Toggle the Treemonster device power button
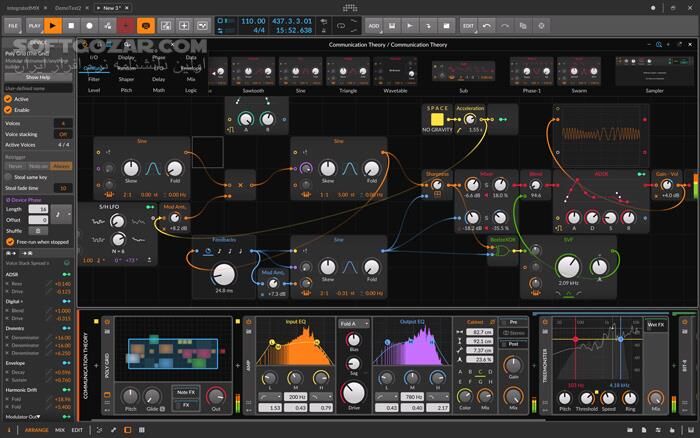 (x=545, y=322)
